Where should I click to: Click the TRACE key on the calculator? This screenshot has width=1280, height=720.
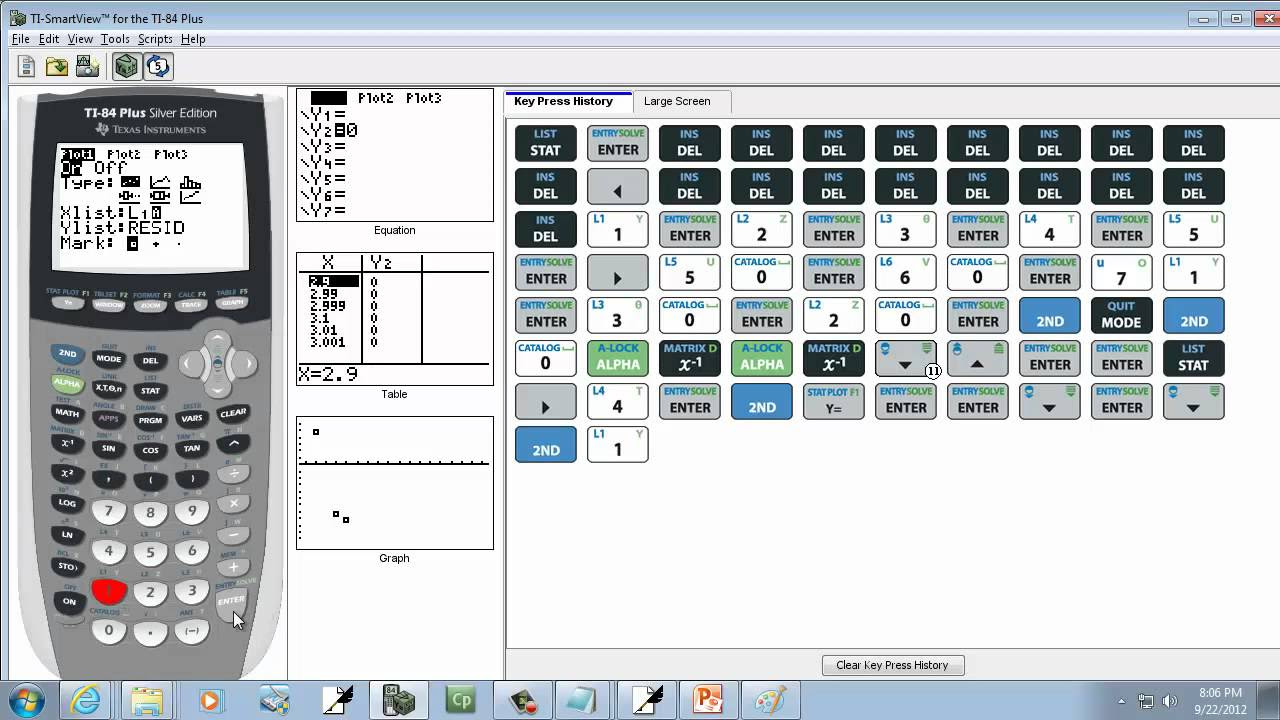(191, 302)
